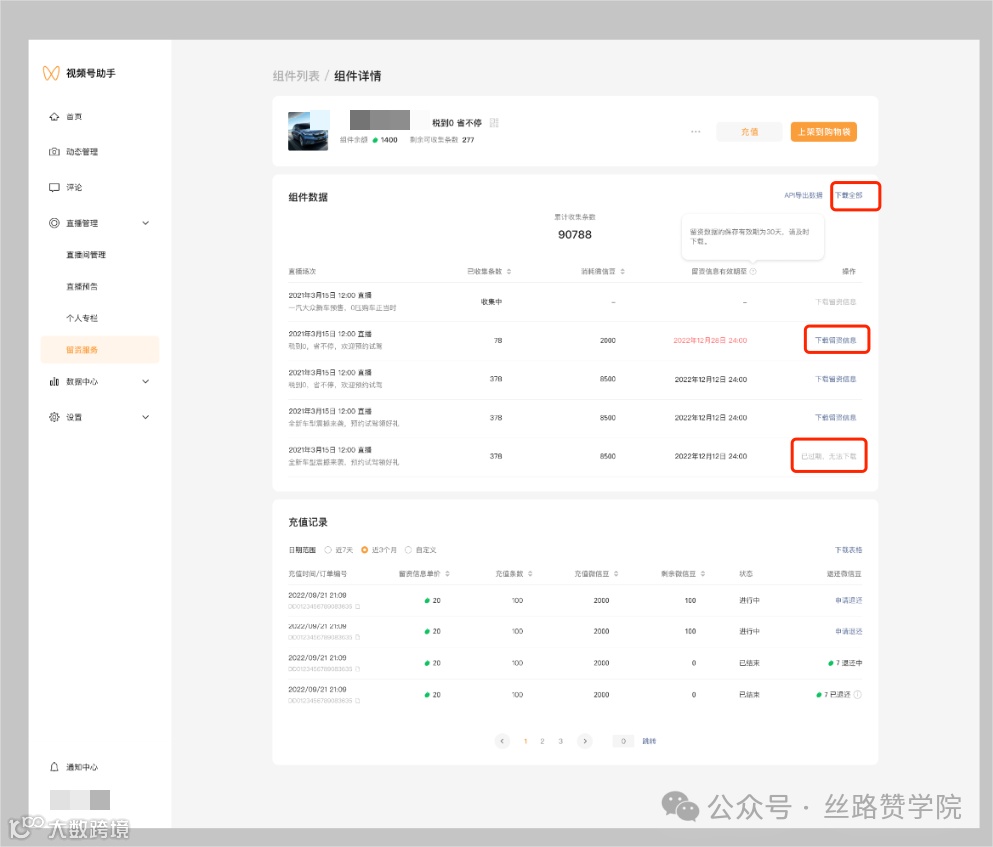Expand the 设置 menu chevron
The image size is (993, 847).
pyautogui.click(x=146, y=417)
